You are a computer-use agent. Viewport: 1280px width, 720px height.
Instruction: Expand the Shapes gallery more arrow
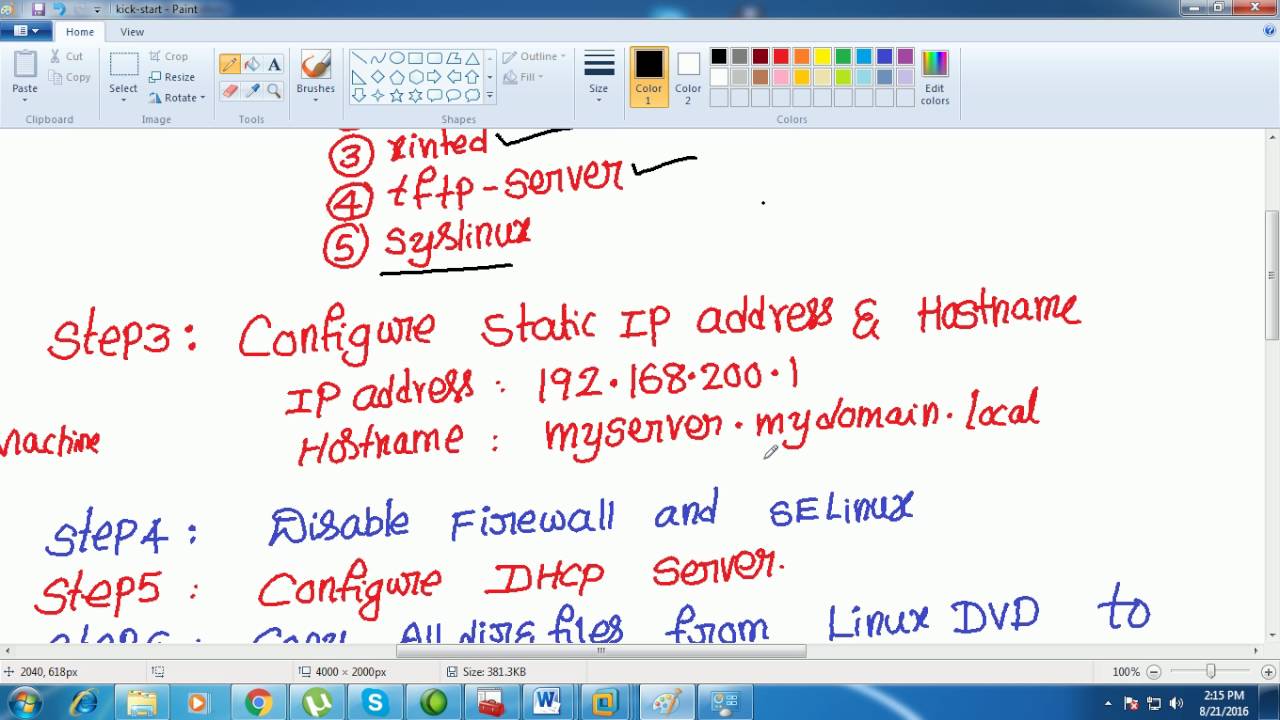coord(489,96)
